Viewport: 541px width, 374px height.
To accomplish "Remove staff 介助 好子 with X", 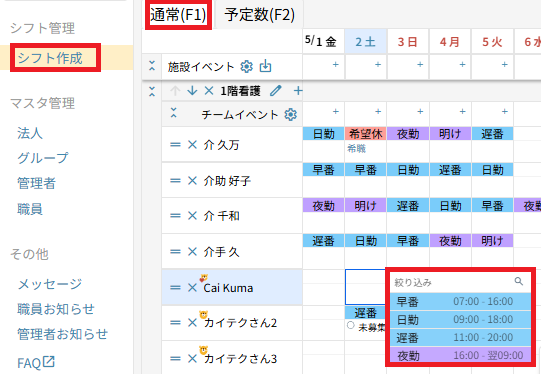I will 192,180.
